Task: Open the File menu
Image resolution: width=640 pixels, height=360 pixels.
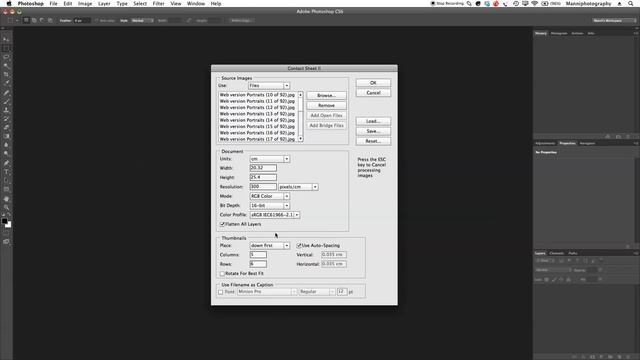Action: tap(53, 4)
